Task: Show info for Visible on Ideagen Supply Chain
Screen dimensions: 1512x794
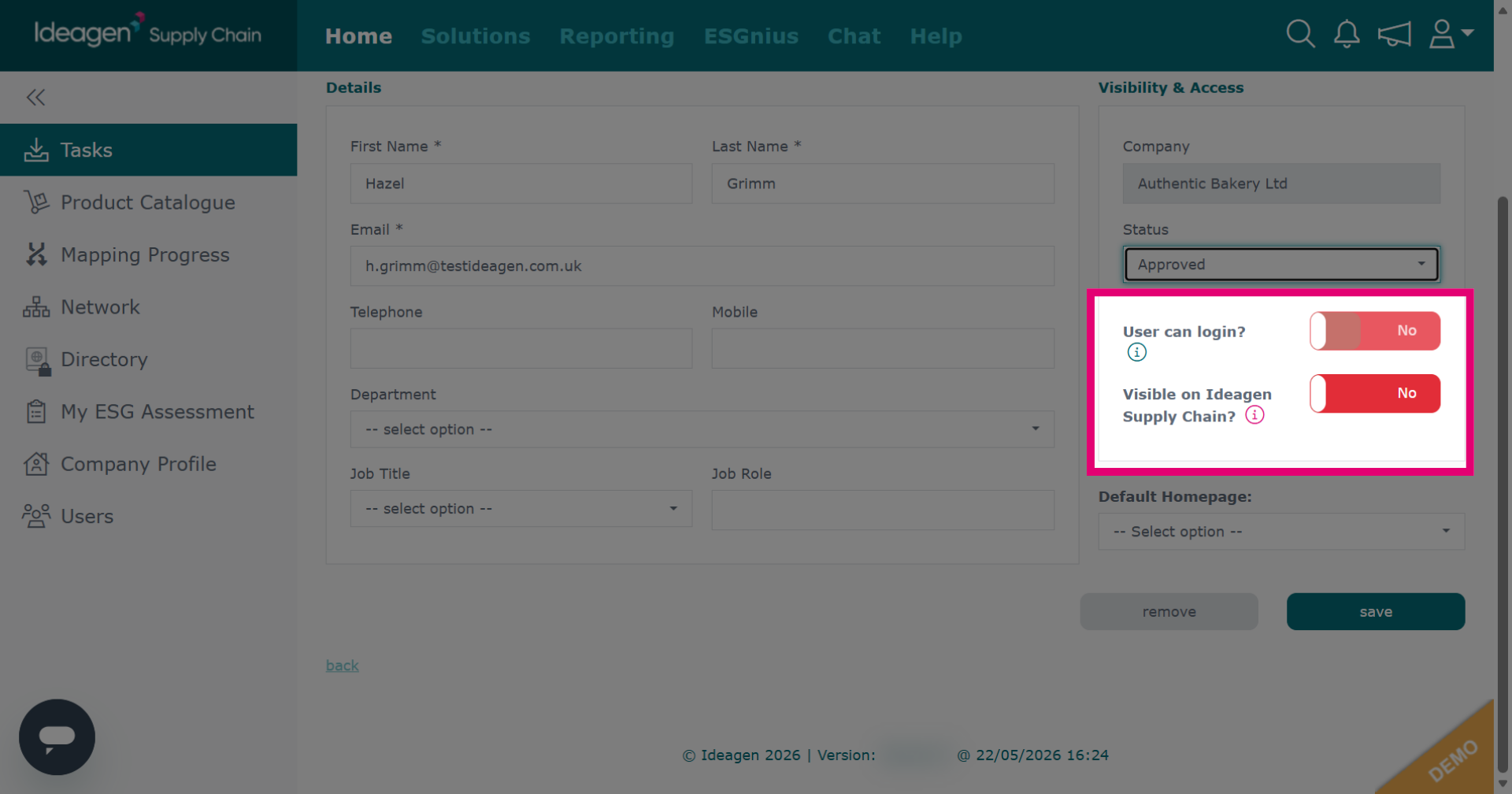Action: point(1254,415)
